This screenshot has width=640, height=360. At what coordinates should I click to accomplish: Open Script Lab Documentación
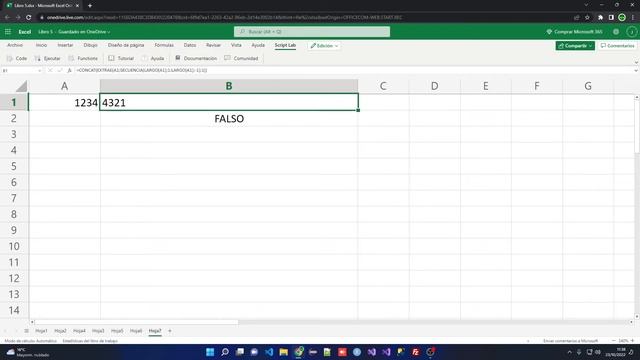click(196, 58)
